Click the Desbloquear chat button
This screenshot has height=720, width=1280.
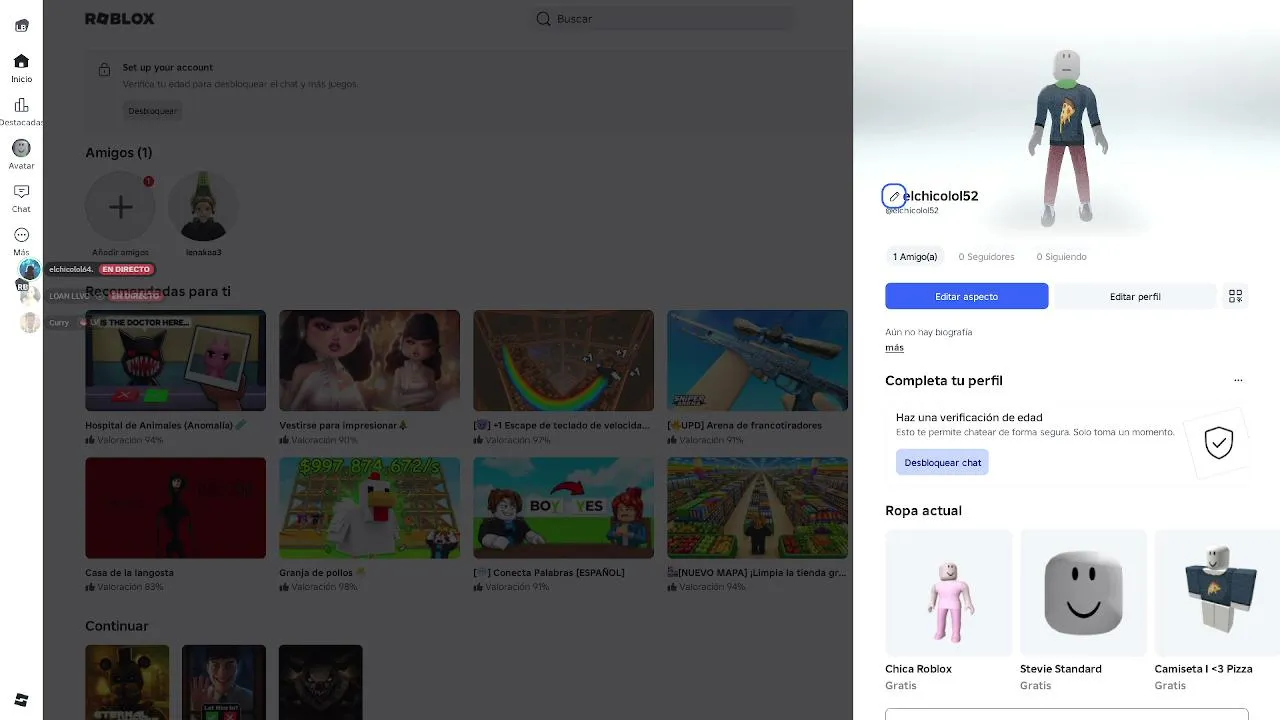point(942,462)
